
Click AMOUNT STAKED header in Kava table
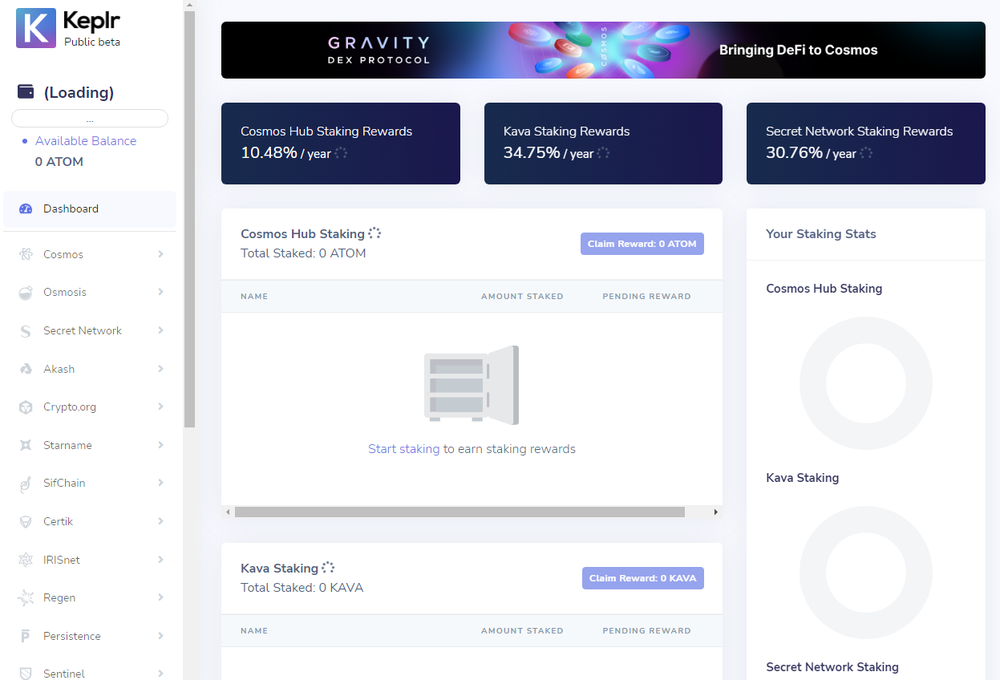click(522, 630)
